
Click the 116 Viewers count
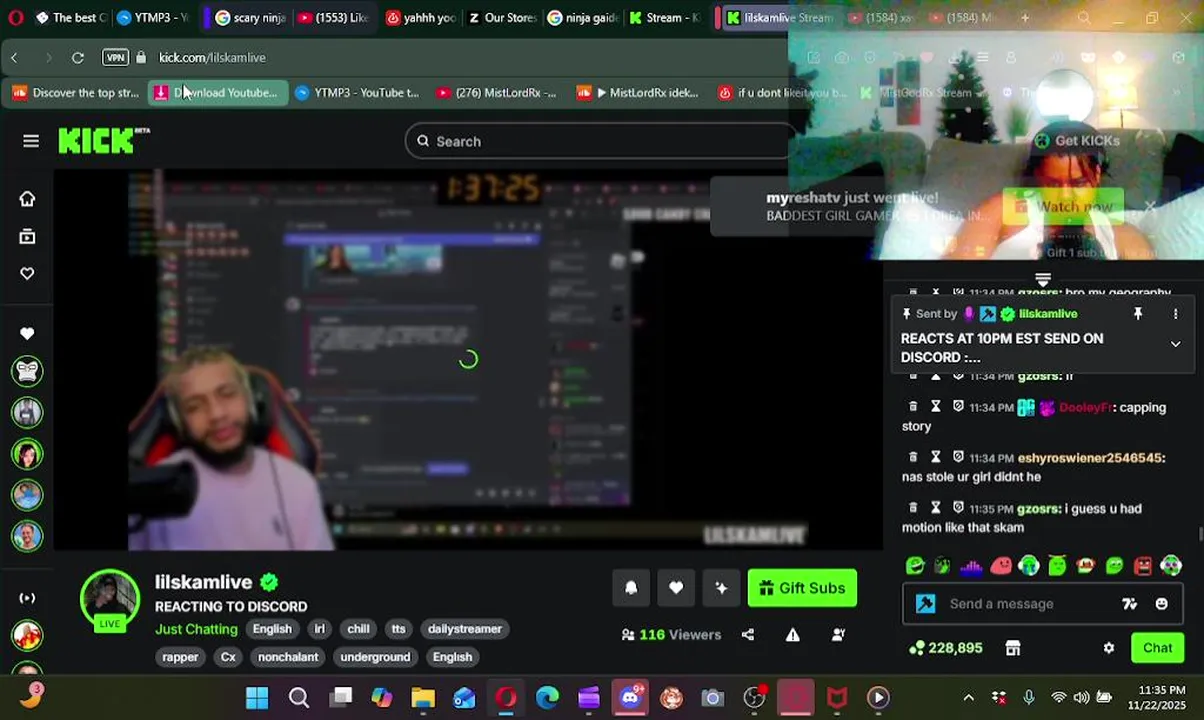(671, 634)
